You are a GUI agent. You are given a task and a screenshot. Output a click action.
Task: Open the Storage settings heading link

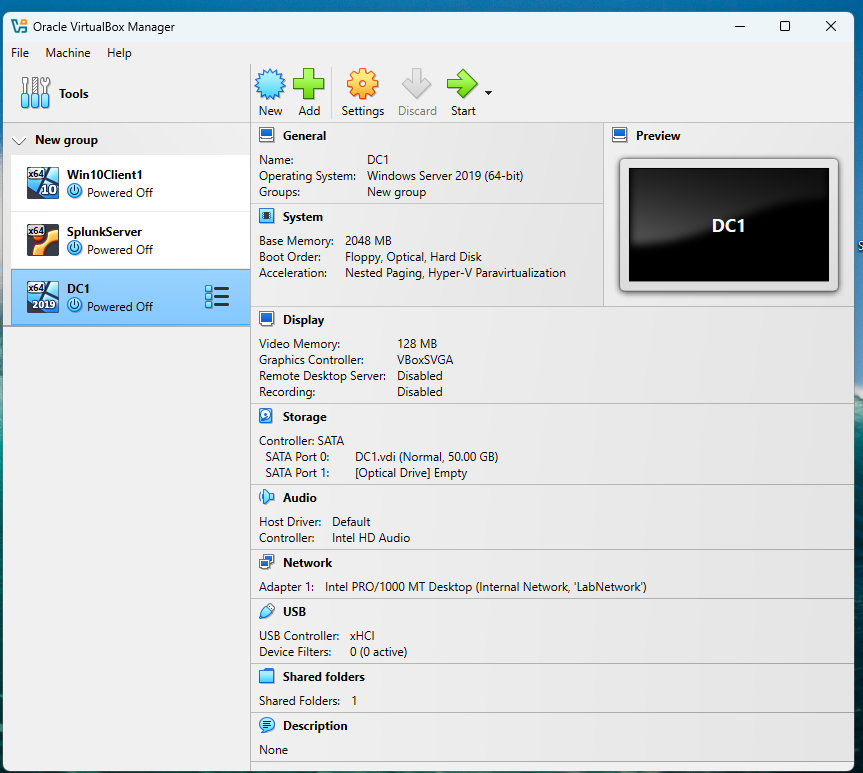304,417
